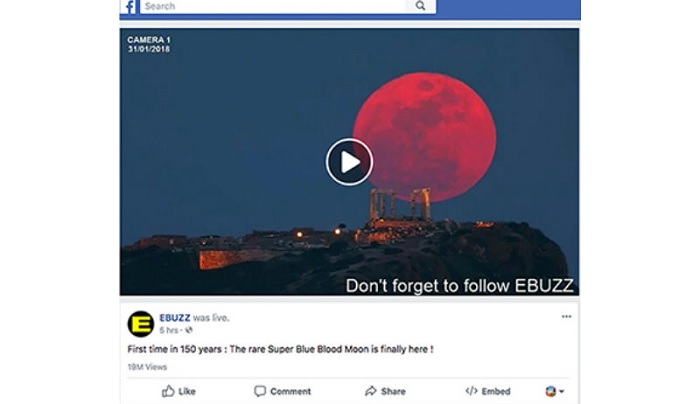Click the Facebook logo icon
The image size is (700, 404).
[x=130, y=7]
